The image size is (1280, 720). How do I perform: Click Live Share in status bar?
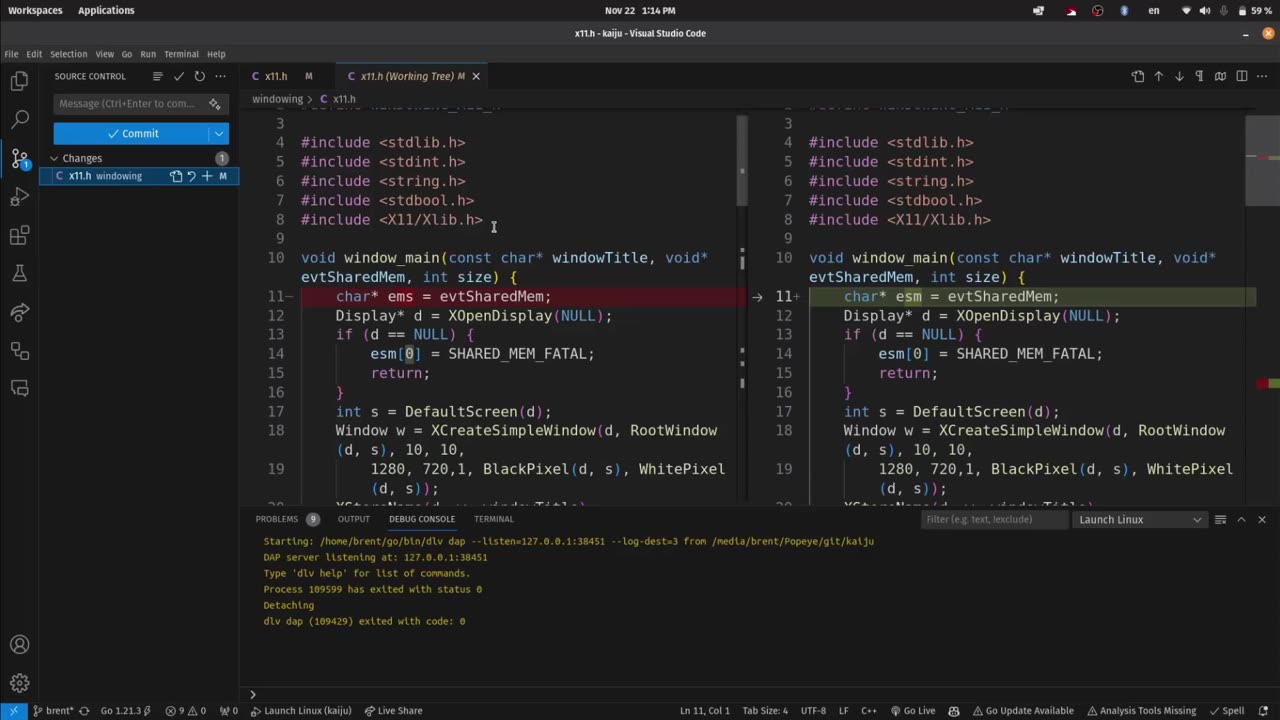click(394, 711)
